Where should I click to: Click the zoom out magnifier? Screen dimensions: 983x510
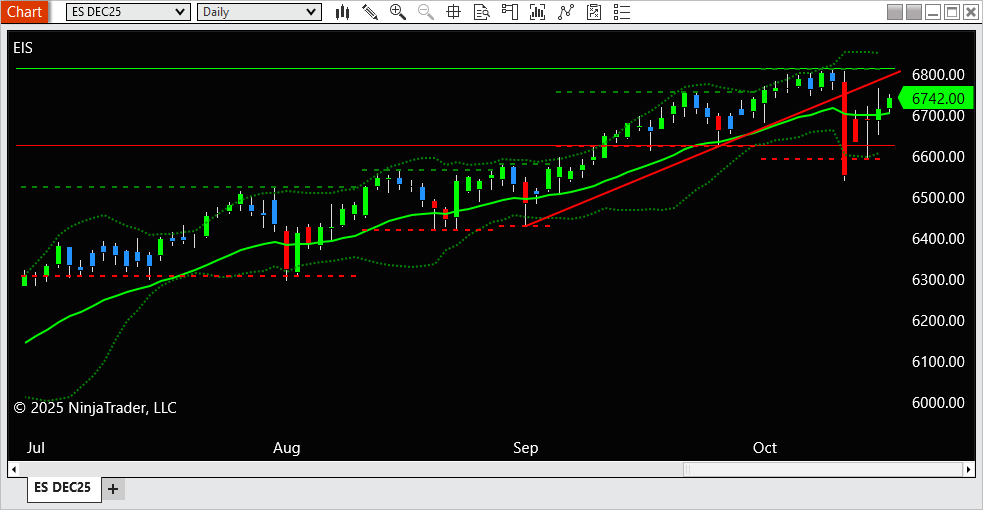point(426,12)
